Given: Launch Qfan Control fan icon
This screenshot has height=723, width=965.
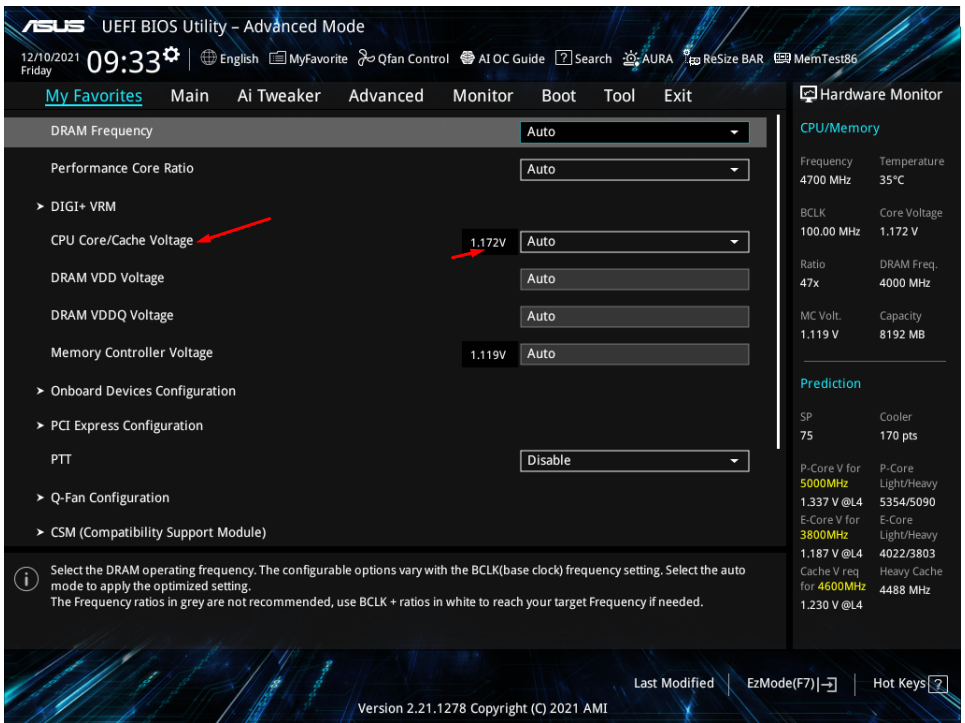Looking at the screenshot, I should (x=366, y=58).
